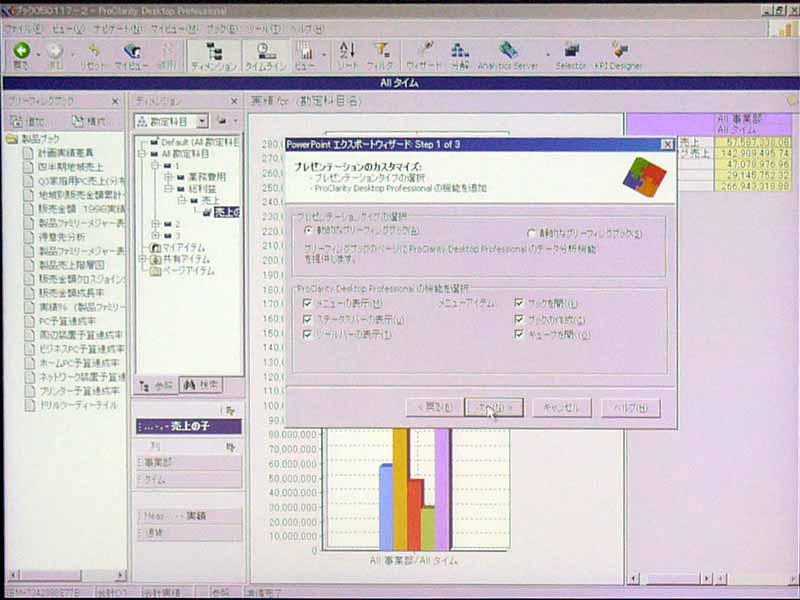Expand the 共有アイテム tree node

143,260
